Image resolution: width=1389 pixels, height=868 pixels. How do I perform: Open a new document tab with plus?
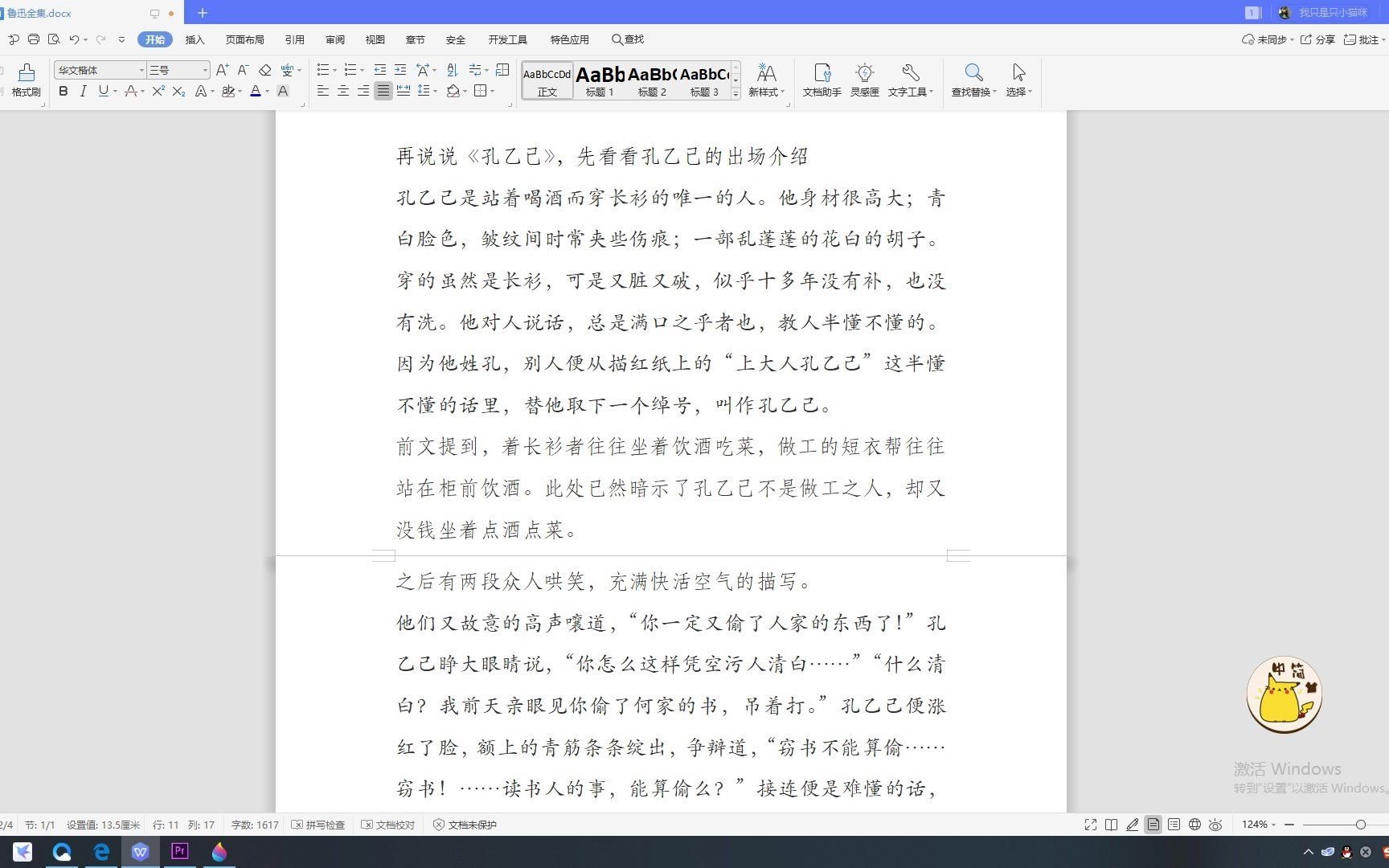click(203, 13)
